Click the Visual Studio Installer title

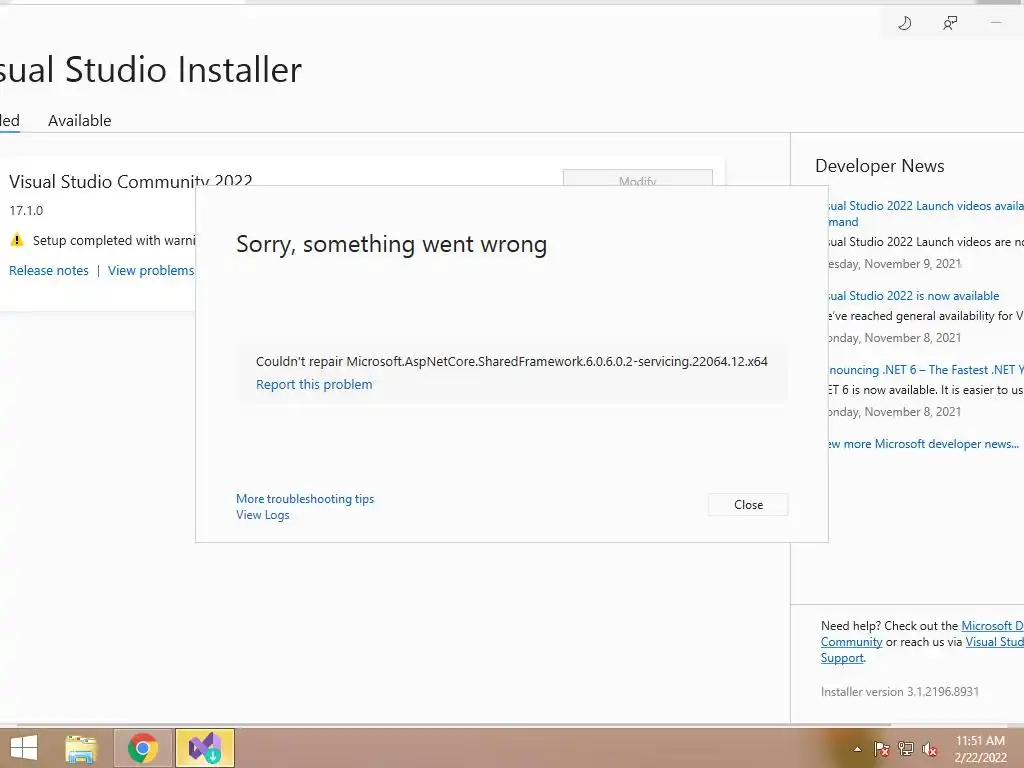151,69
